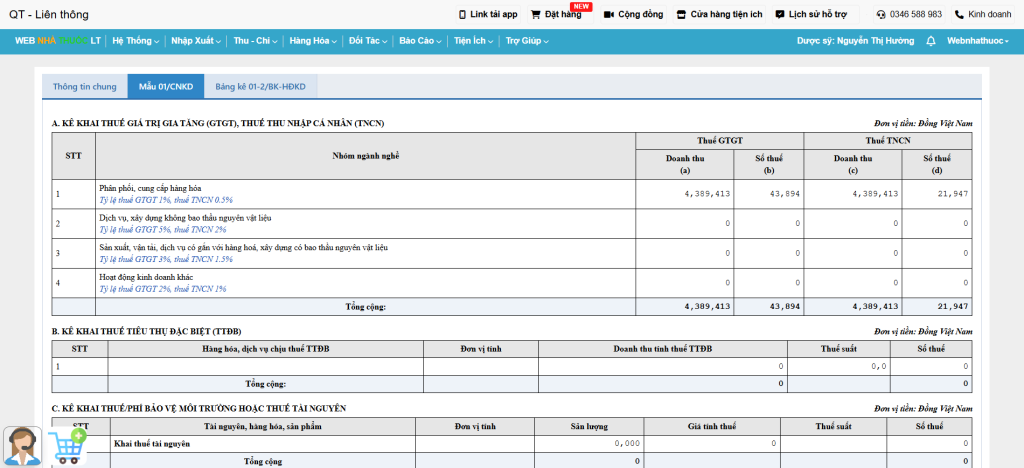Screen dimensions: 1024x468
Task: Click the Kinh doanh phone button
Action: pyautogui.click(x=983, y=15)
